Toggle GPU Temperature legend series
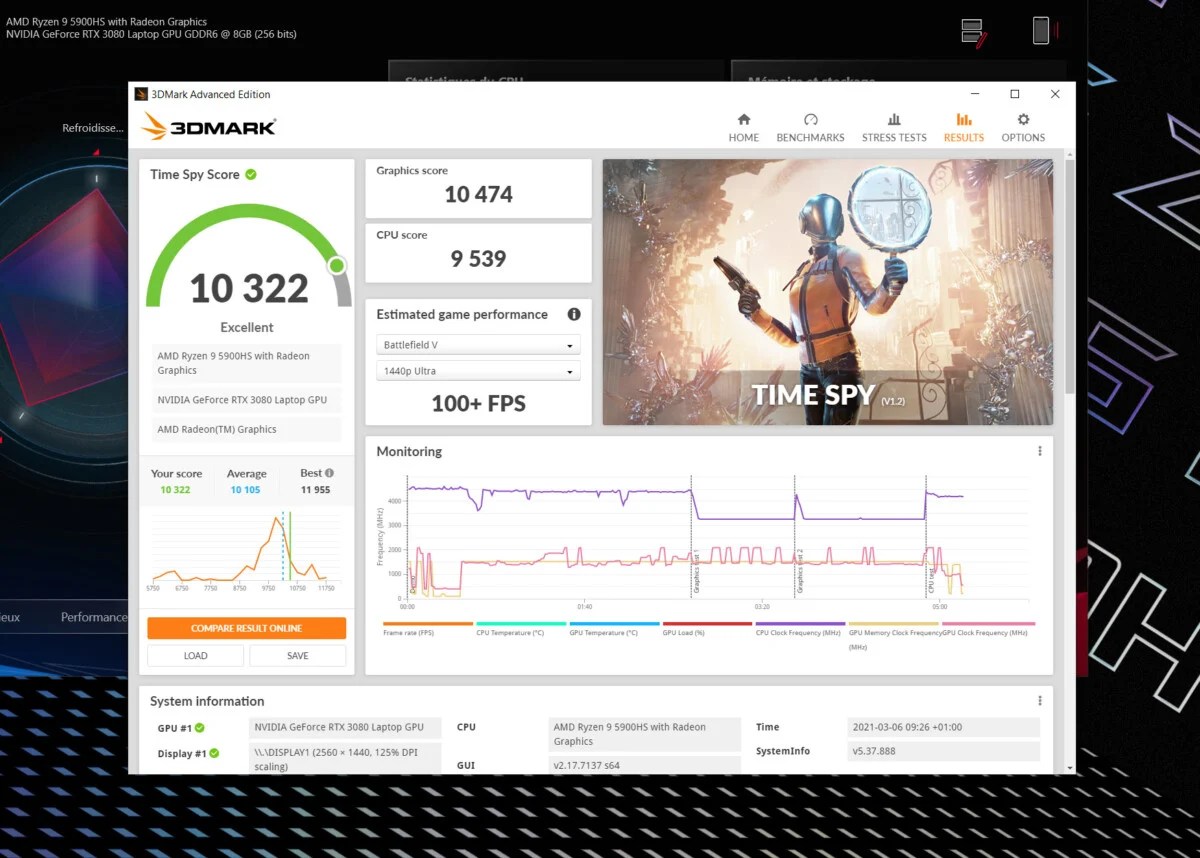The image size is (1200, 858). click(613, 628)
